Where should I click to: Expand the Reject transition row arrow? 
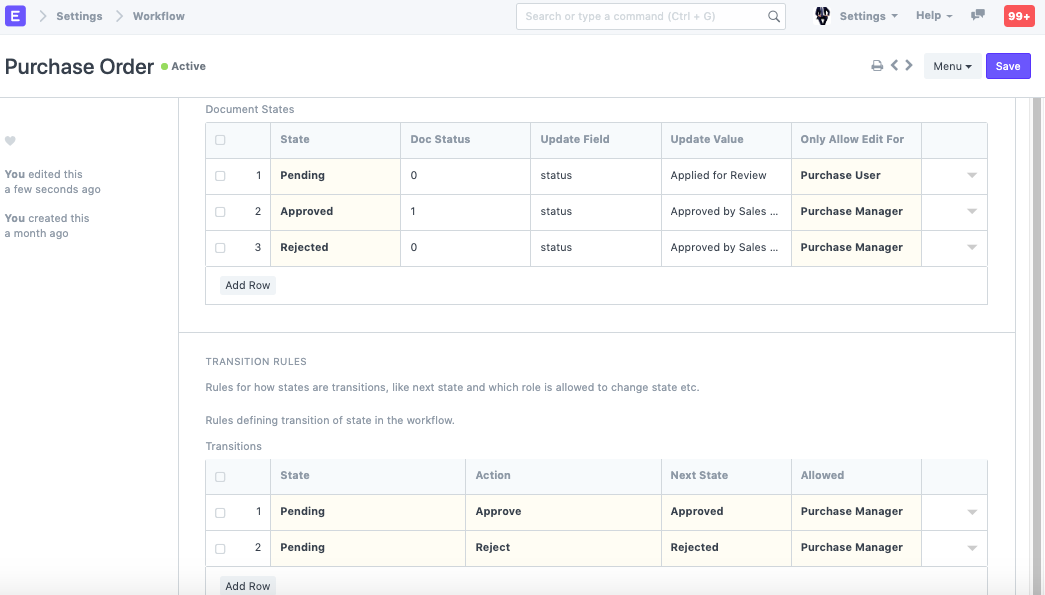971,548
